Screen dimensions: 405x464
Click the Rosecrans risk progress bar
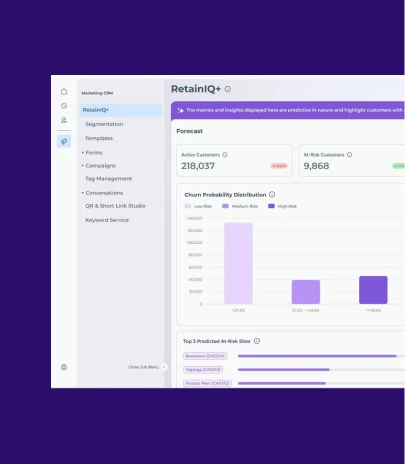[x=321, y=356]
